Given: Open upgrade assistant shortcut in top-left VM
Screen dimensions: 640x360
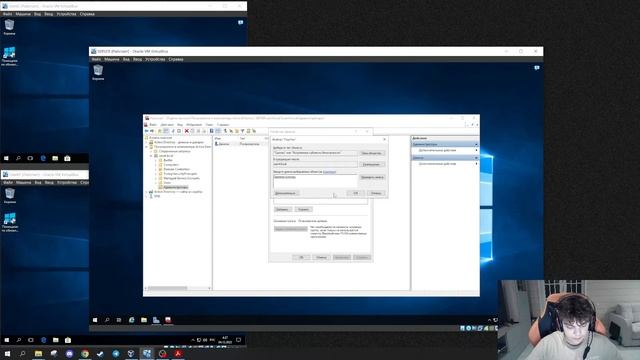Looking at the screenshot, I should tap(9, 56).
